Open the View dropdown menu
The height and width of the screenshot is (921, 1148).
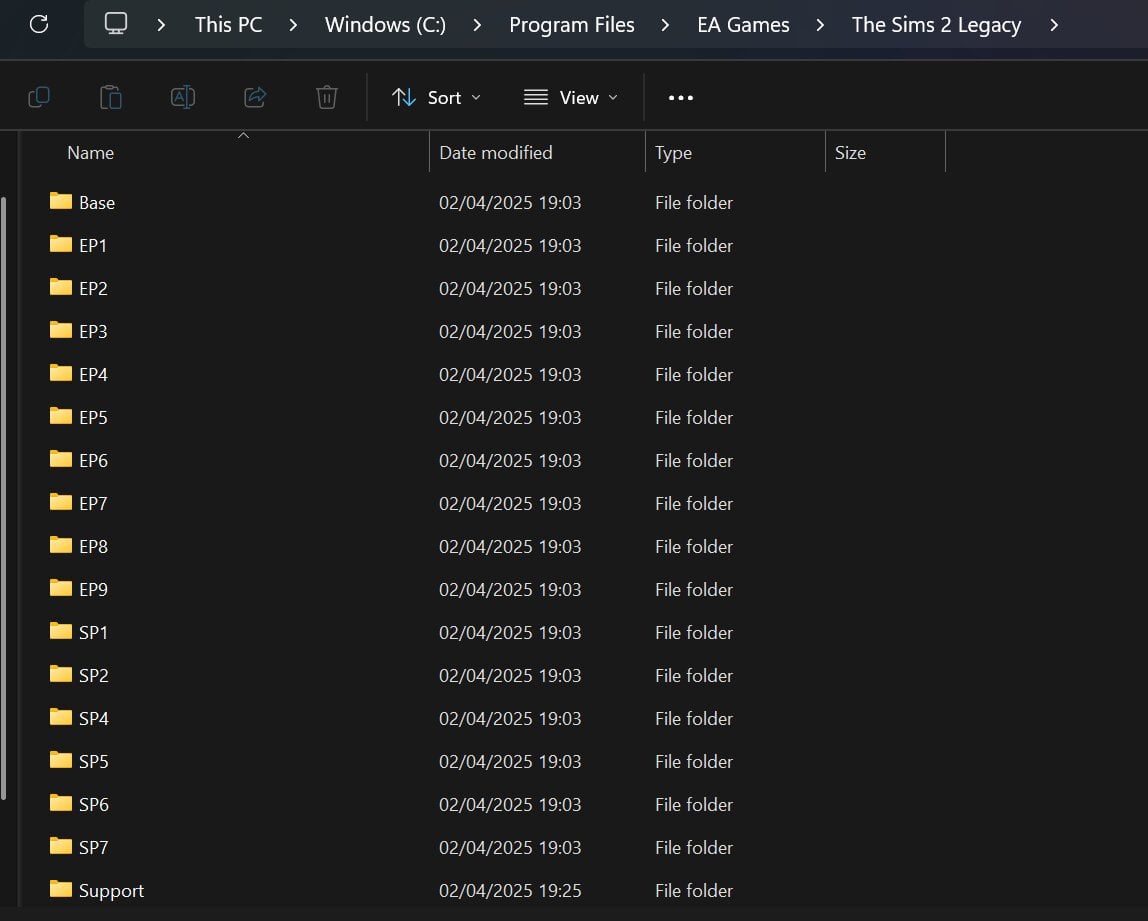tap(571, 97)
